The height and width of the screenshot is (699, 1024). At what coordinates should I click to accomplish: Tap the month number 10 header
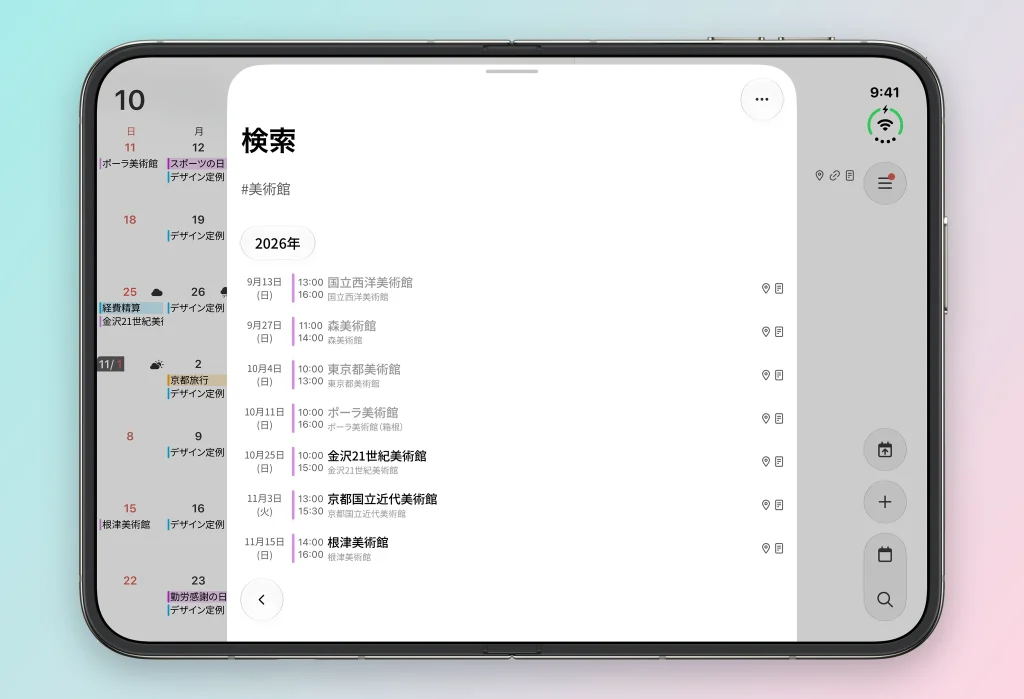click(x=129, y=101)
